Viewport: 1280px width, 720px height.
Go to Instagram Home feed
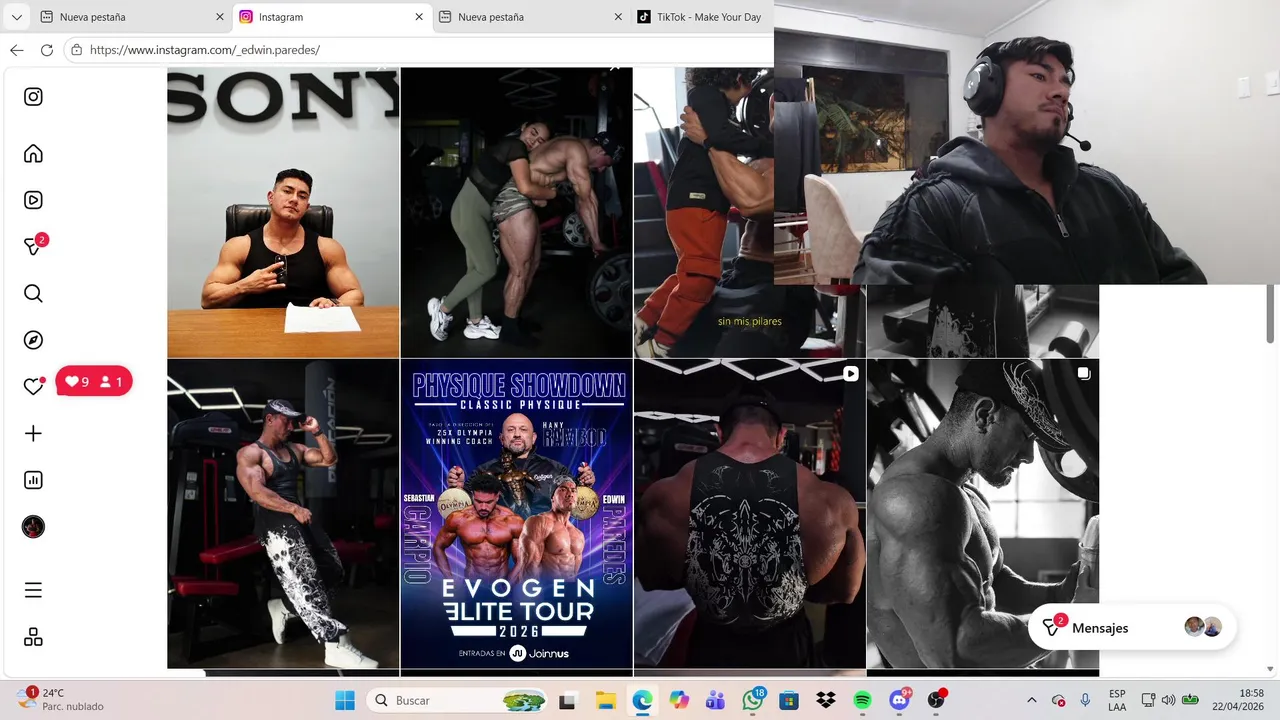[33, 153]
